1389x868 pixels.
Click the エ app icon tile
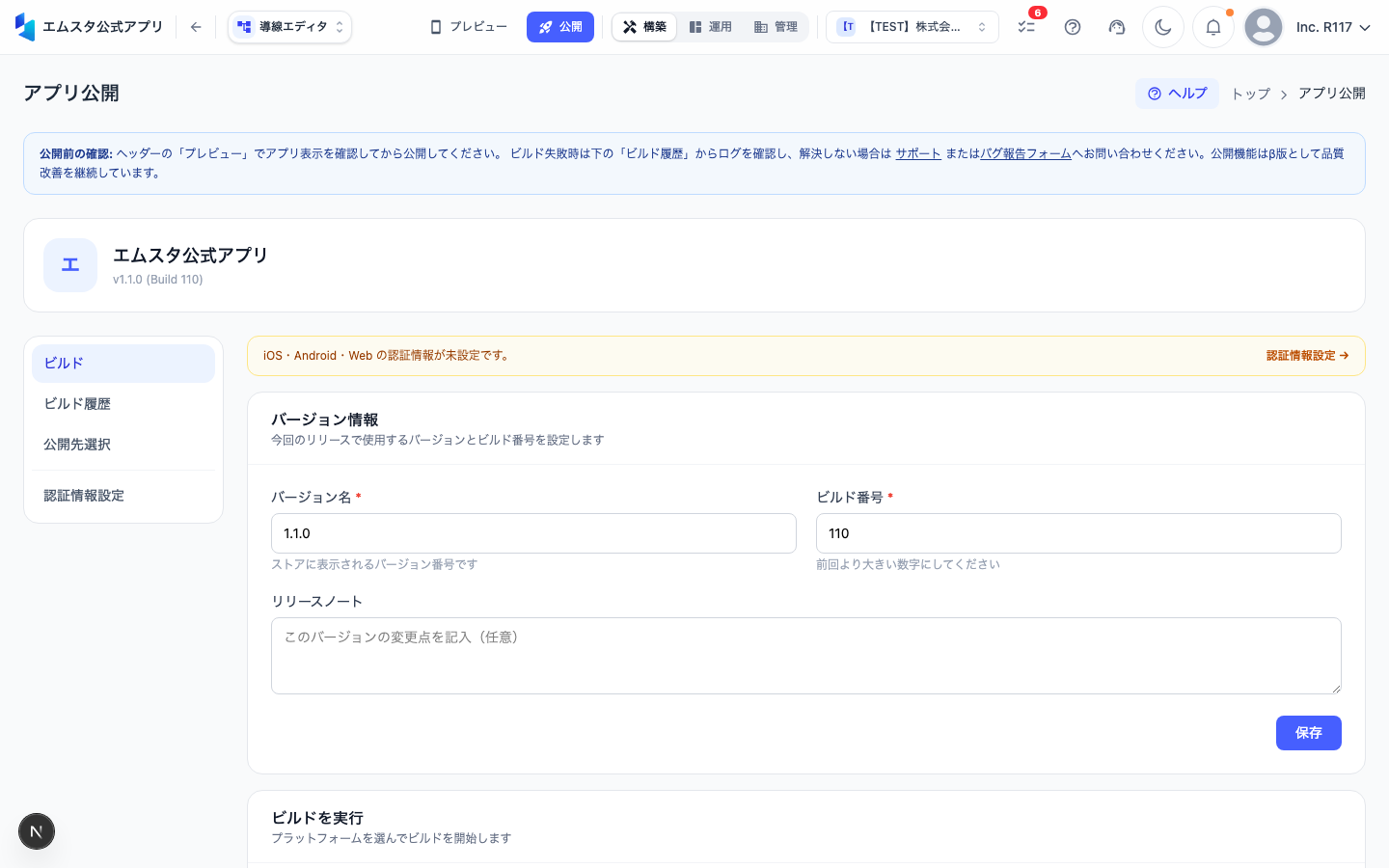(70, 265)
